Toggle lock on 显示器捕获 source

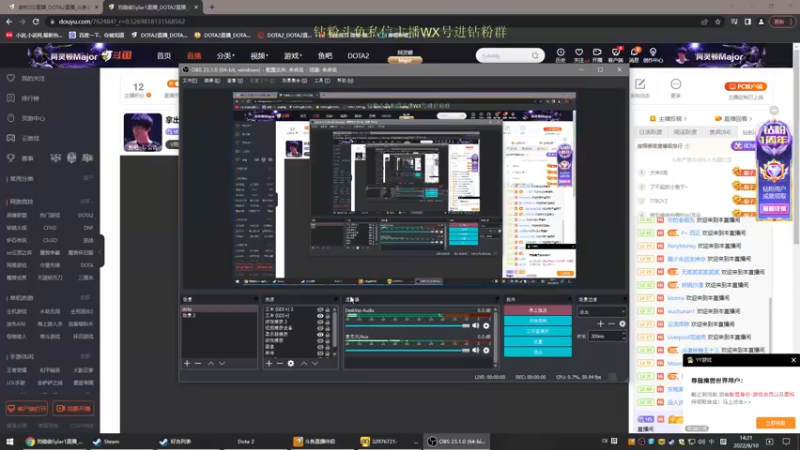[x=328, y=334]
